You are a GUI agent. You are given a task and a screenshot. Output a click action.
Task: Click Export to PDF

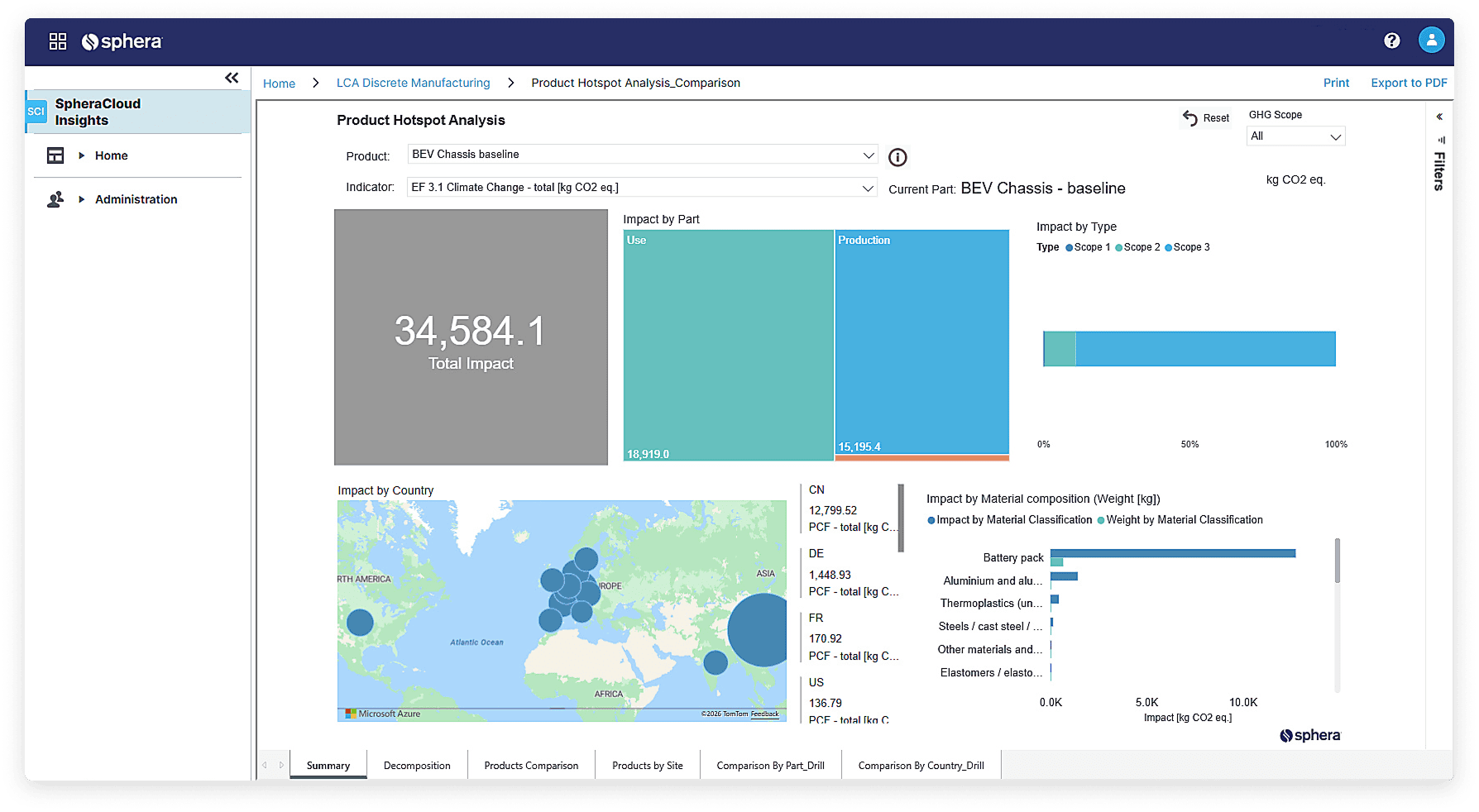tap(1409, 83)
